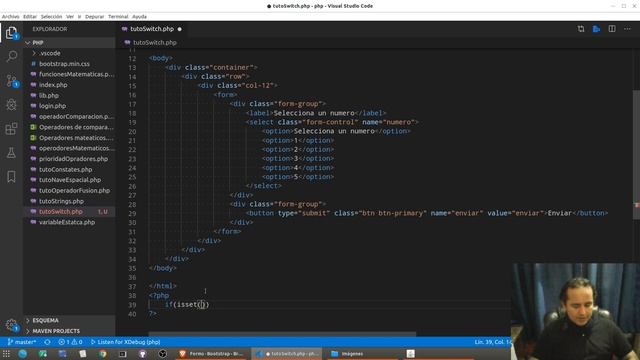Open the terminal icon in the taskbar
This screenshot has height=360, width=640.
click(122, 354)
